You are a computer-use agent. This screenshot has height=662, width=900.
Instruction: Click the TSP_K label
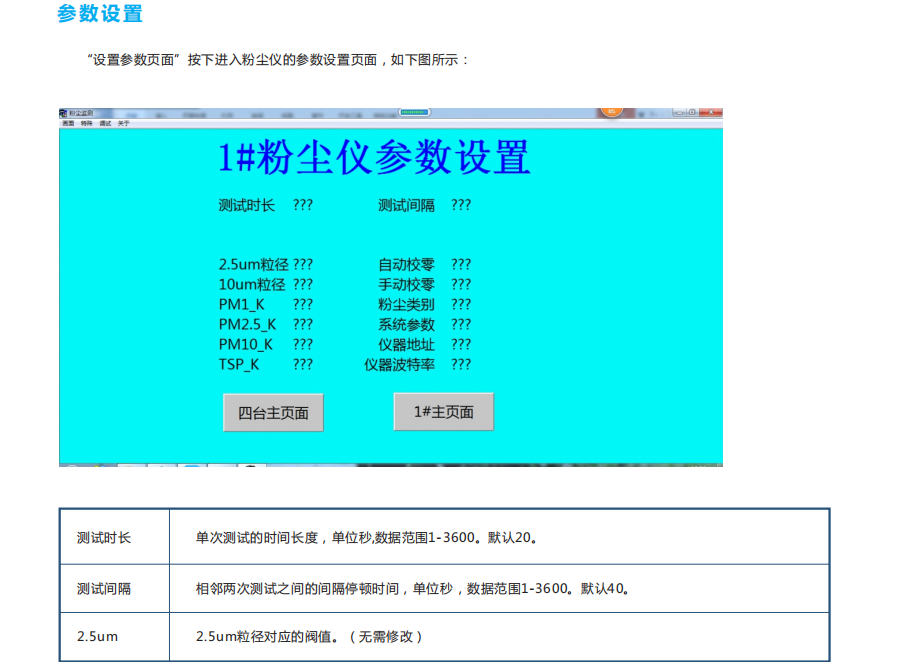coord(239,365)
